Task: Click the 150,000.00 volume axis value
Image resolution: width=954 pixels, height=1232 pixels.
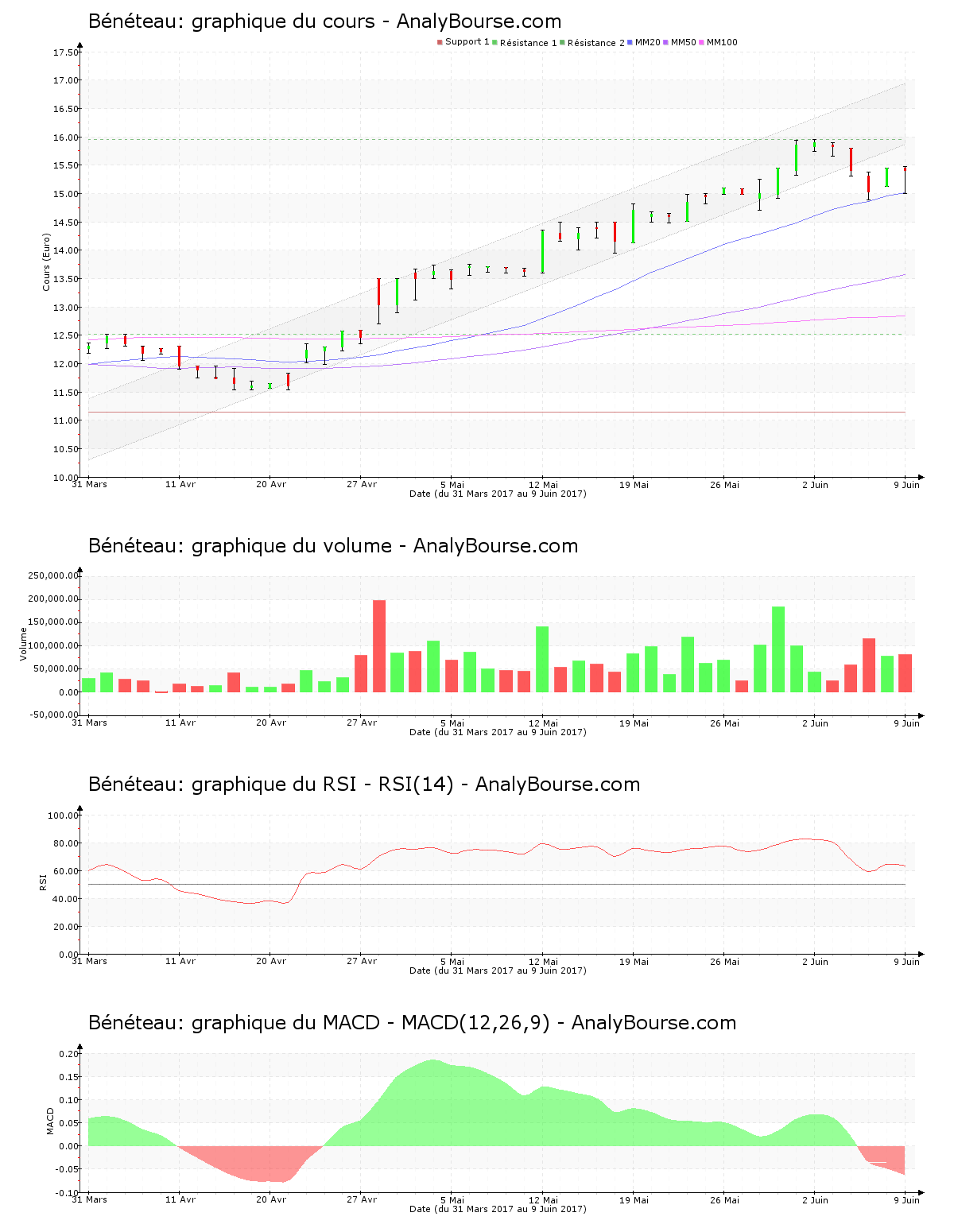Action: [52, 622]
